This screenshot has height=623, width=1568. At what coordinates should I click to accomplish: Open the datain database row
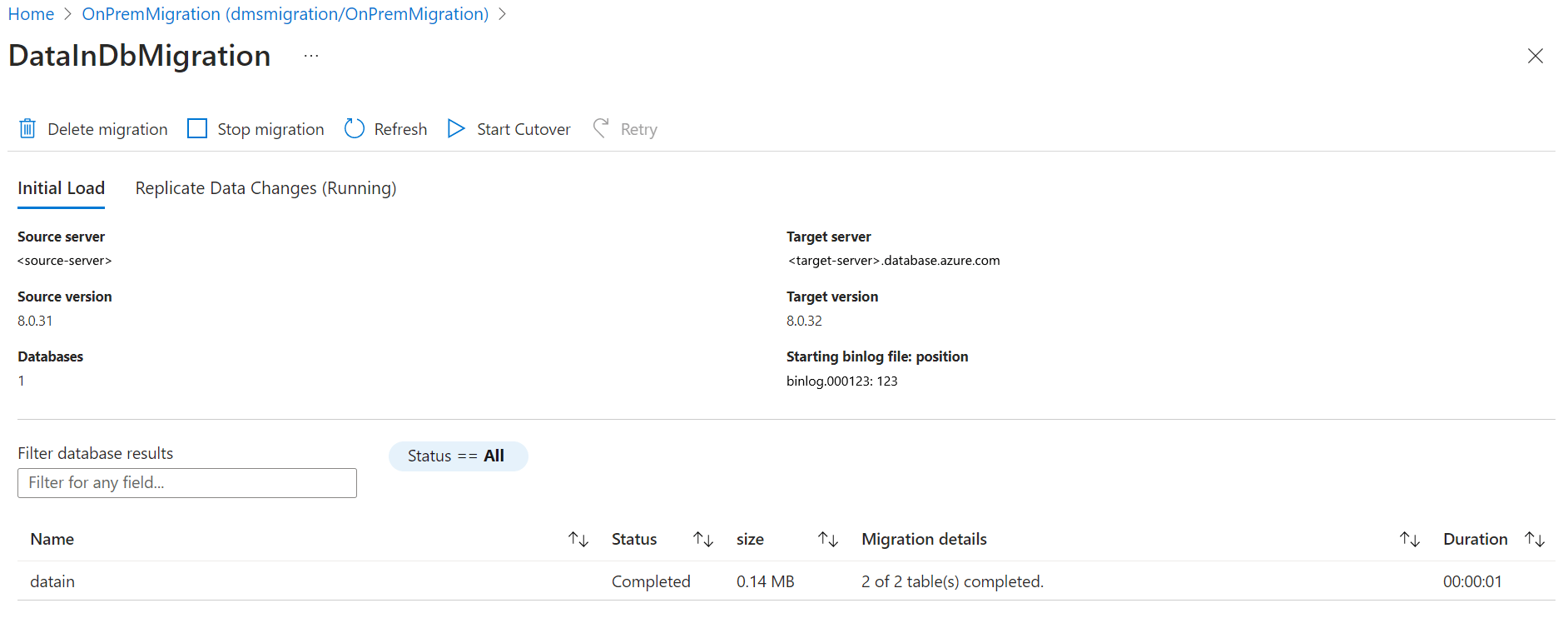point(52,581)
